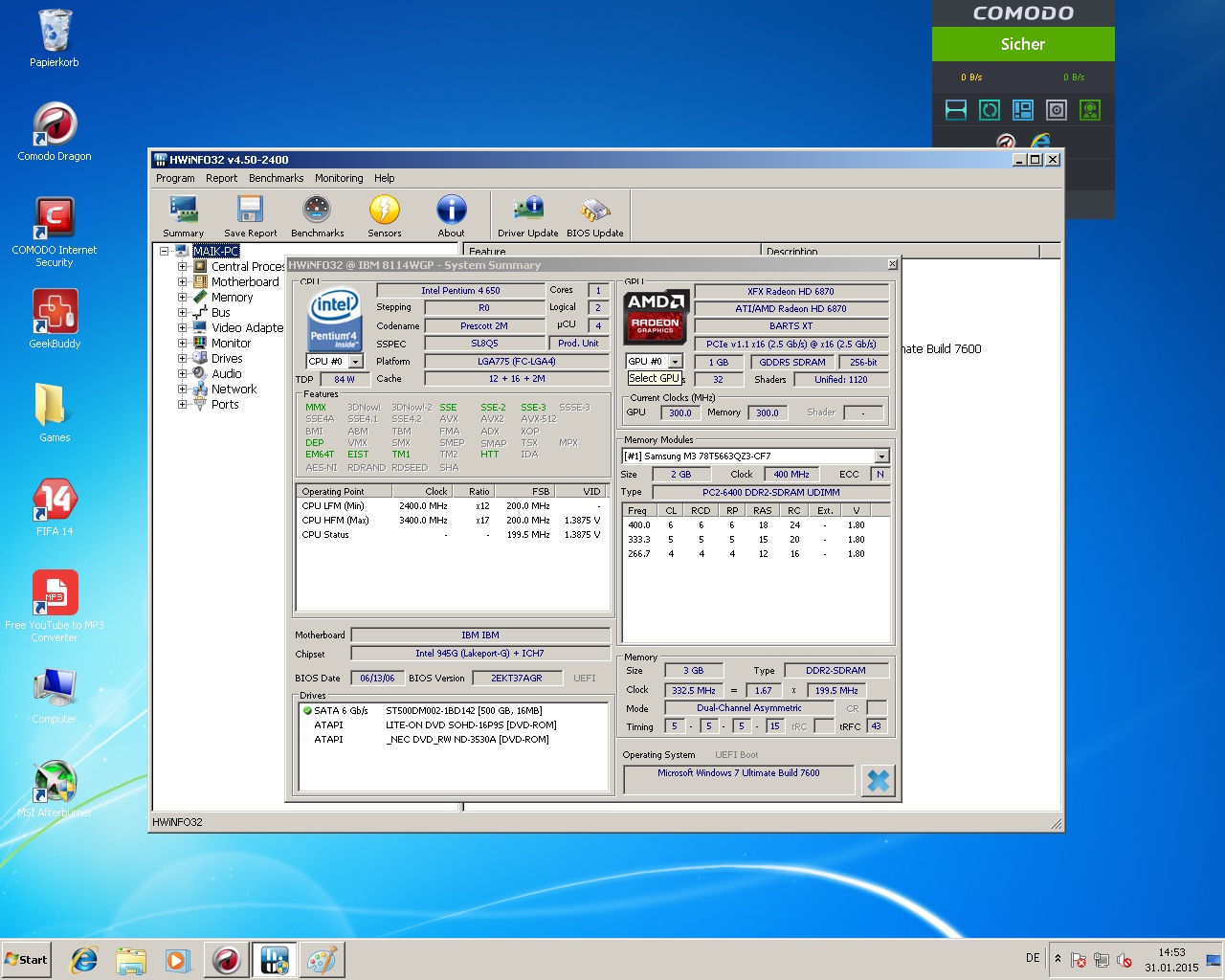This screenshot has width=1225, height=980.
Task: Click the Summary toolbar icon
Action: [183, 216]
